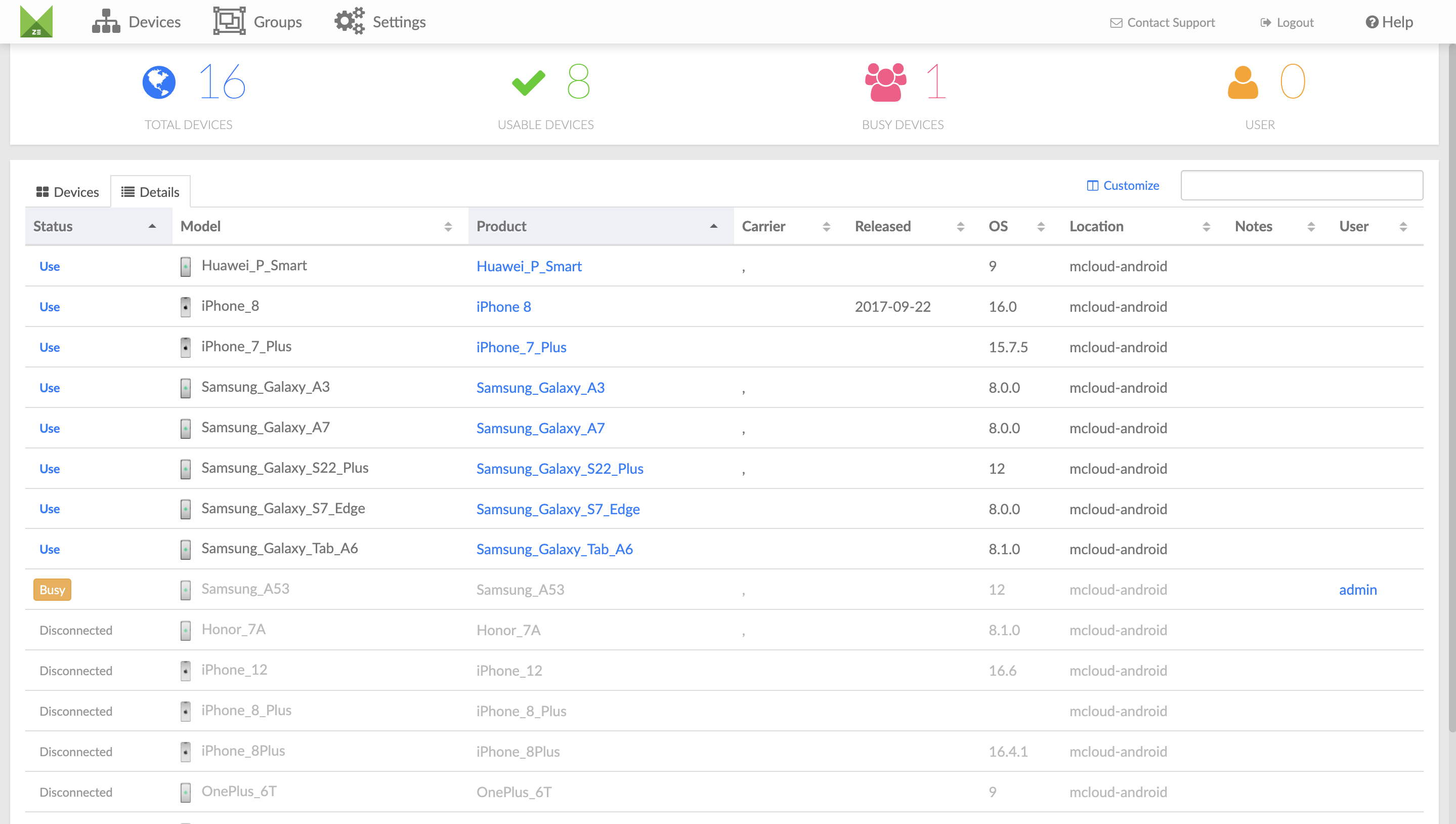Viewport: 1456px width, 824px height.
Task: Open the Huawei_P_Smart product link
Action: (529, 267)
